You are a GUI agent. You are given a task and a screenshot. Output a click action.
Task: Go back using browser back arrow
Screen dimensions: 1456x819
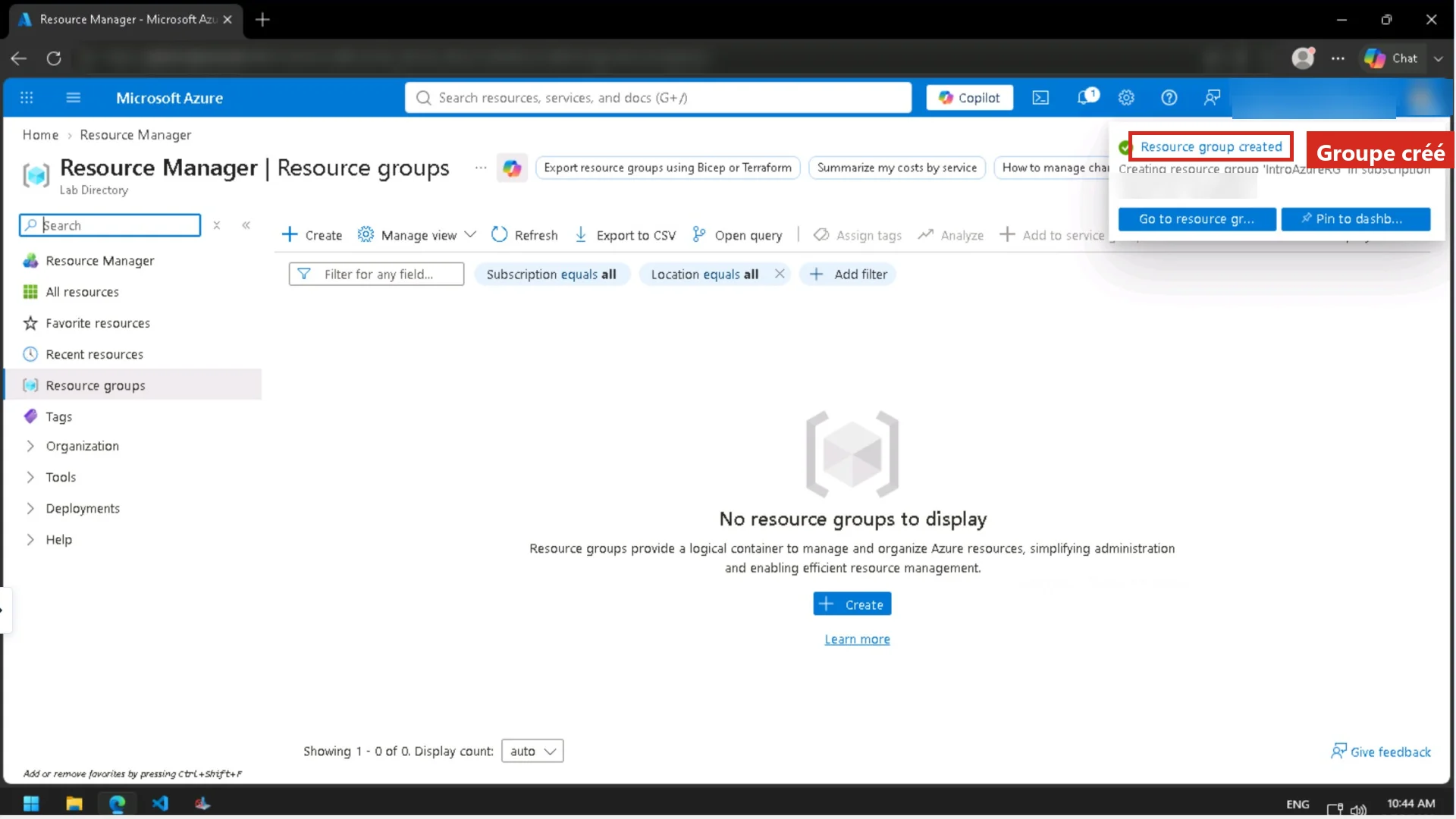tap(19, 58)
